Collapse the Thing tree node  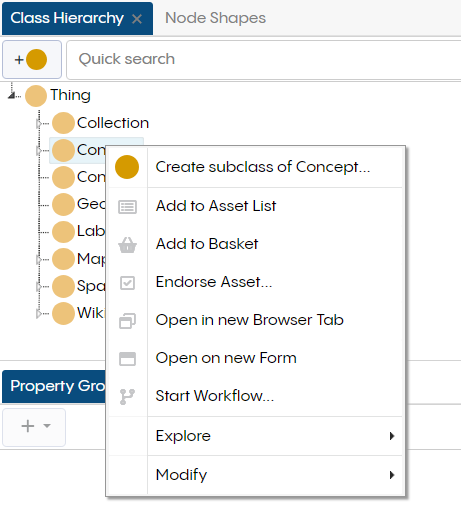12,95
